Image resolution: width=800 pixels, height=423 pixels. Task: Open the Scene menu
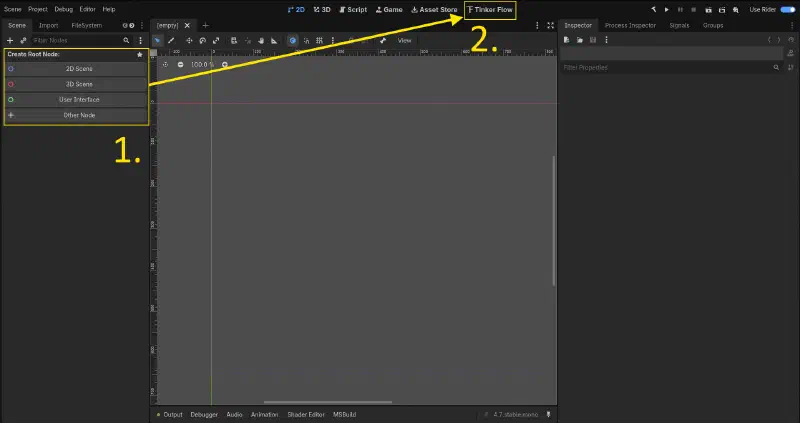tap(13, 9)
